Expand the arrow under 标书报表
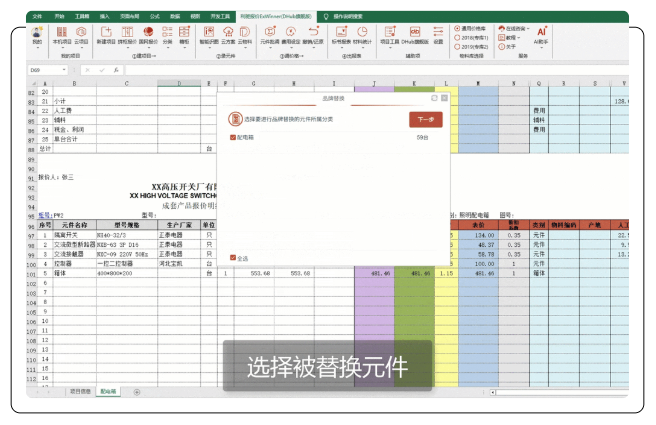Screen dimensions: 656x425 click(x=341, y=48)
